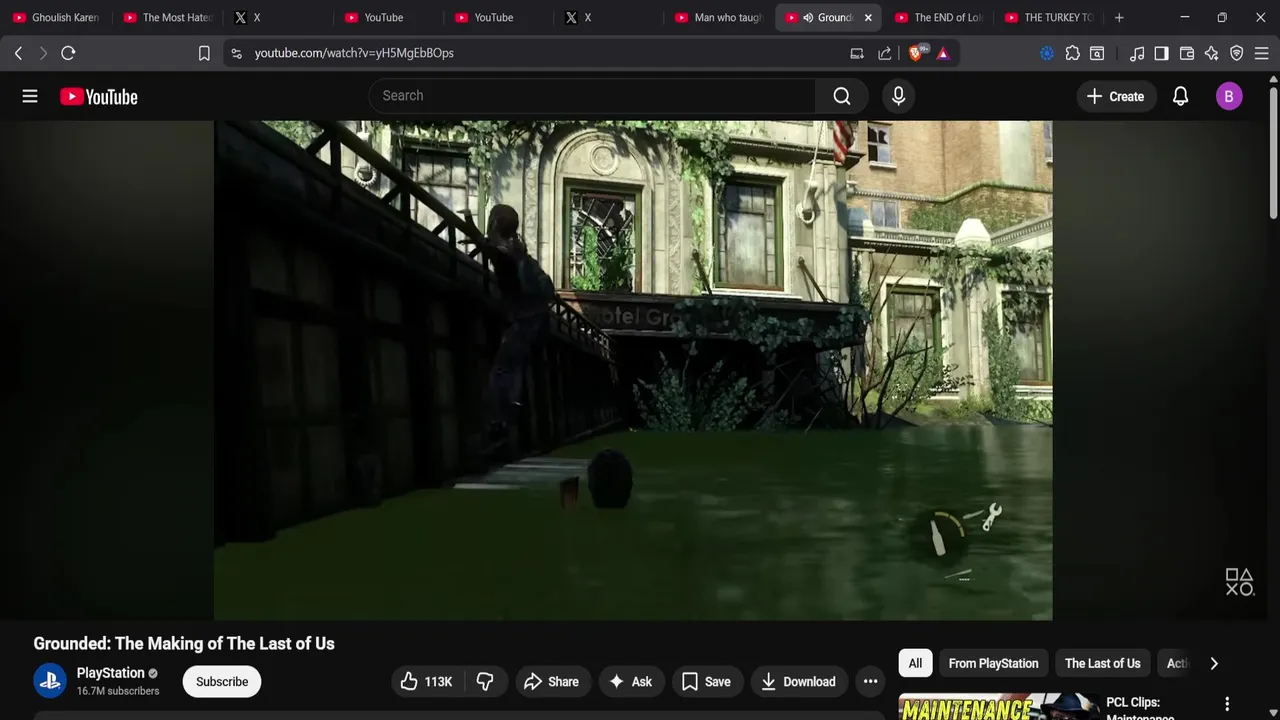Subscribe to the PlayStation channel
This screenshot has height=720, width=1280.
pyautogui.click(x=222, y=682)
